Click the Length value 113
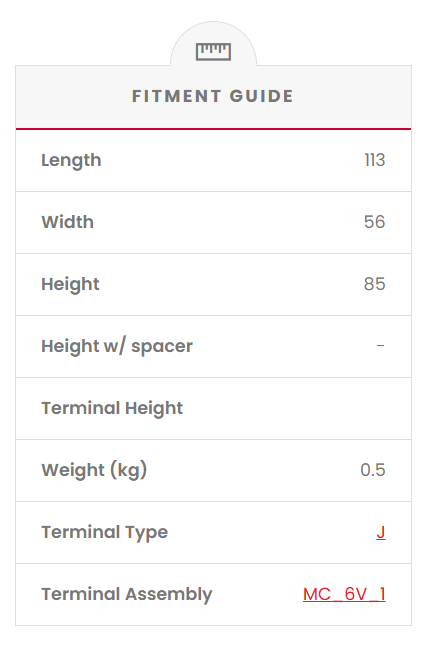 point(375,160)
